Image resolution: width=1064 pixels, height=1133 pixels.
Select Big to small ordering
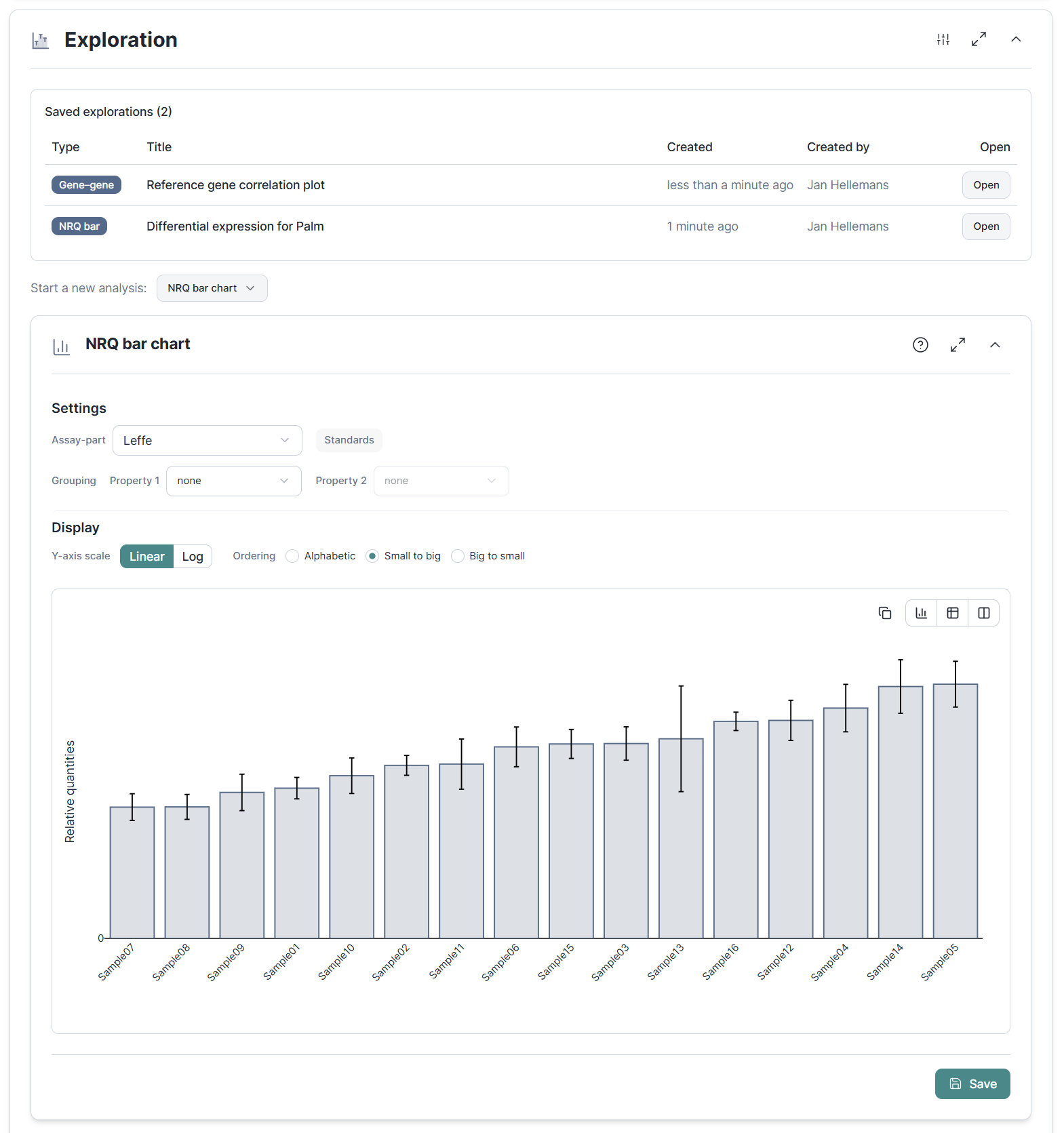pyautogui.click(x=458, y=556)
